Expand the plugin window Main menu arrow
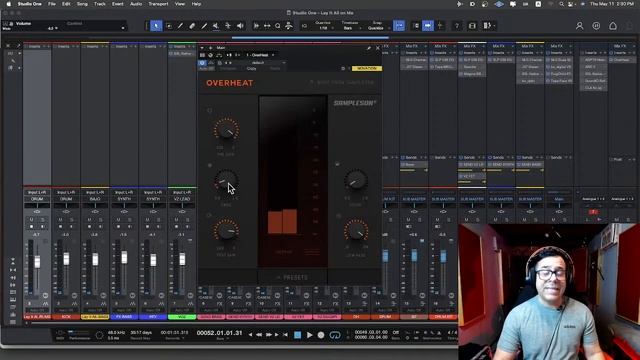Viewport: 640px width, 360px height. click(x=203, y=48)
